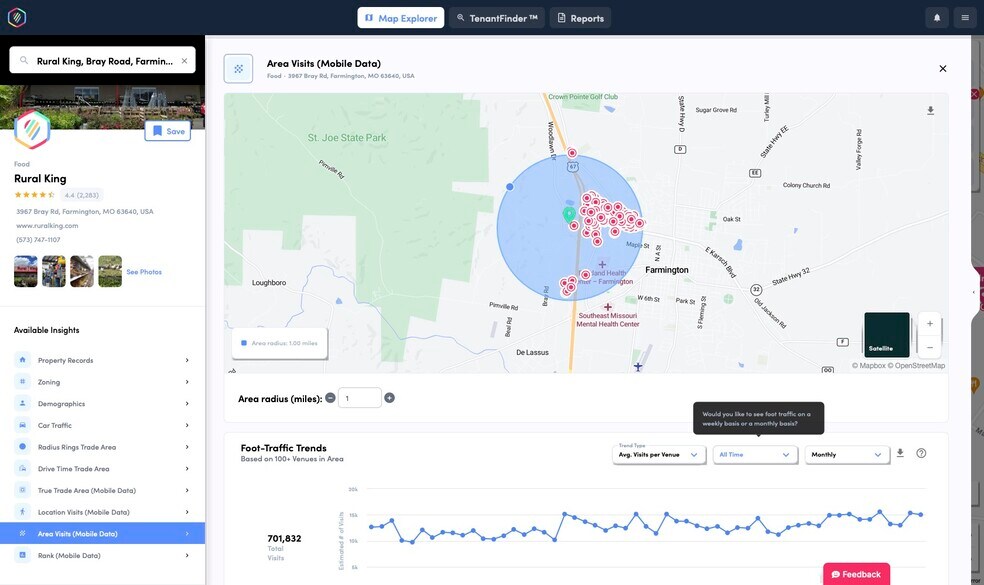Zoom in on the map

[930, 324]
